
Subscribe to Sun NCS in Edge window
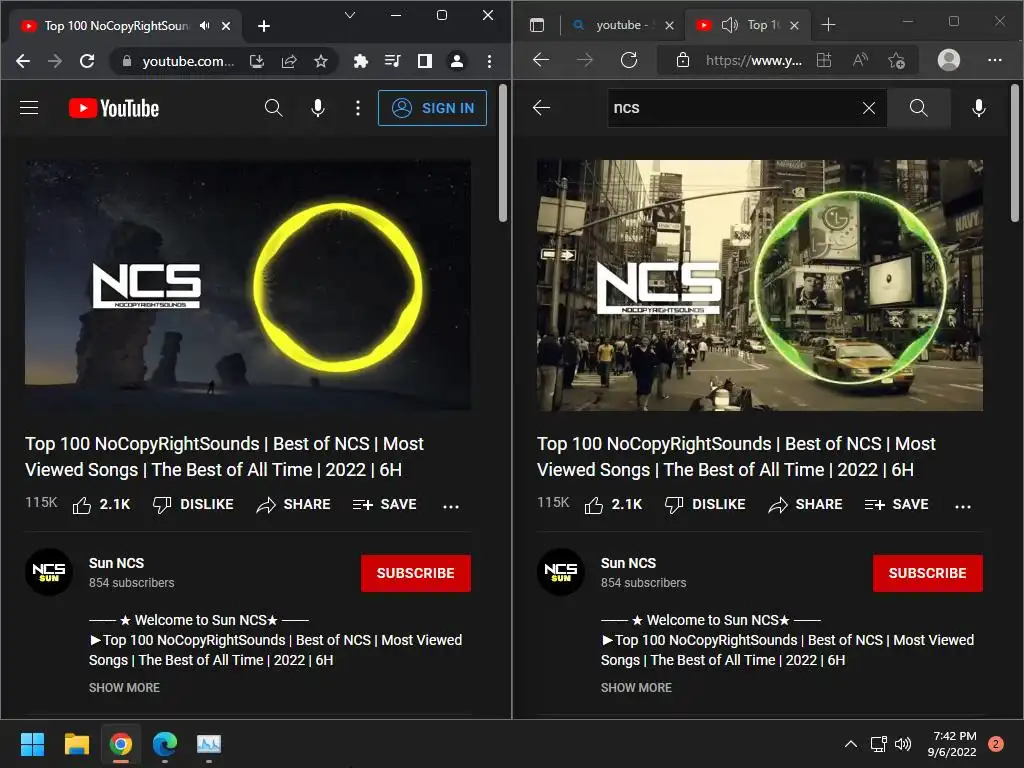point(927,573)
